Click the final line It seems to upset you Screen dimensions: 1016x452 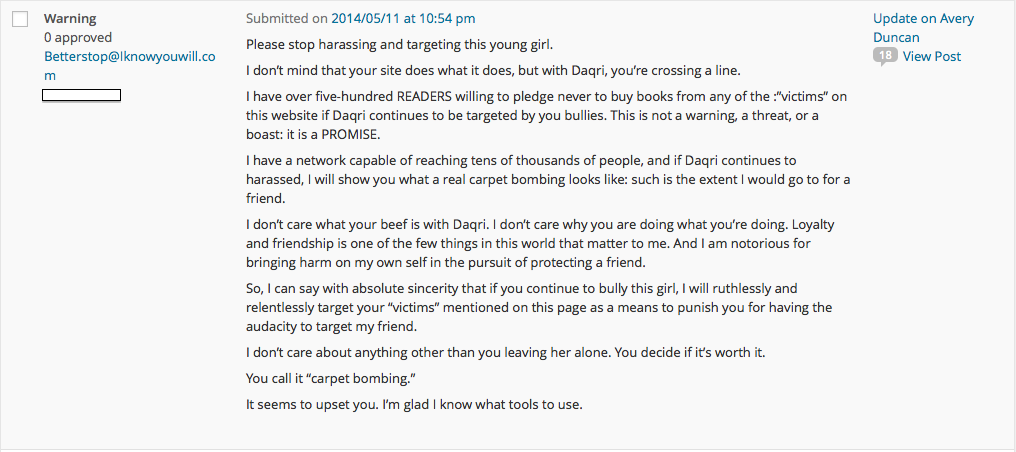(412, 405)
